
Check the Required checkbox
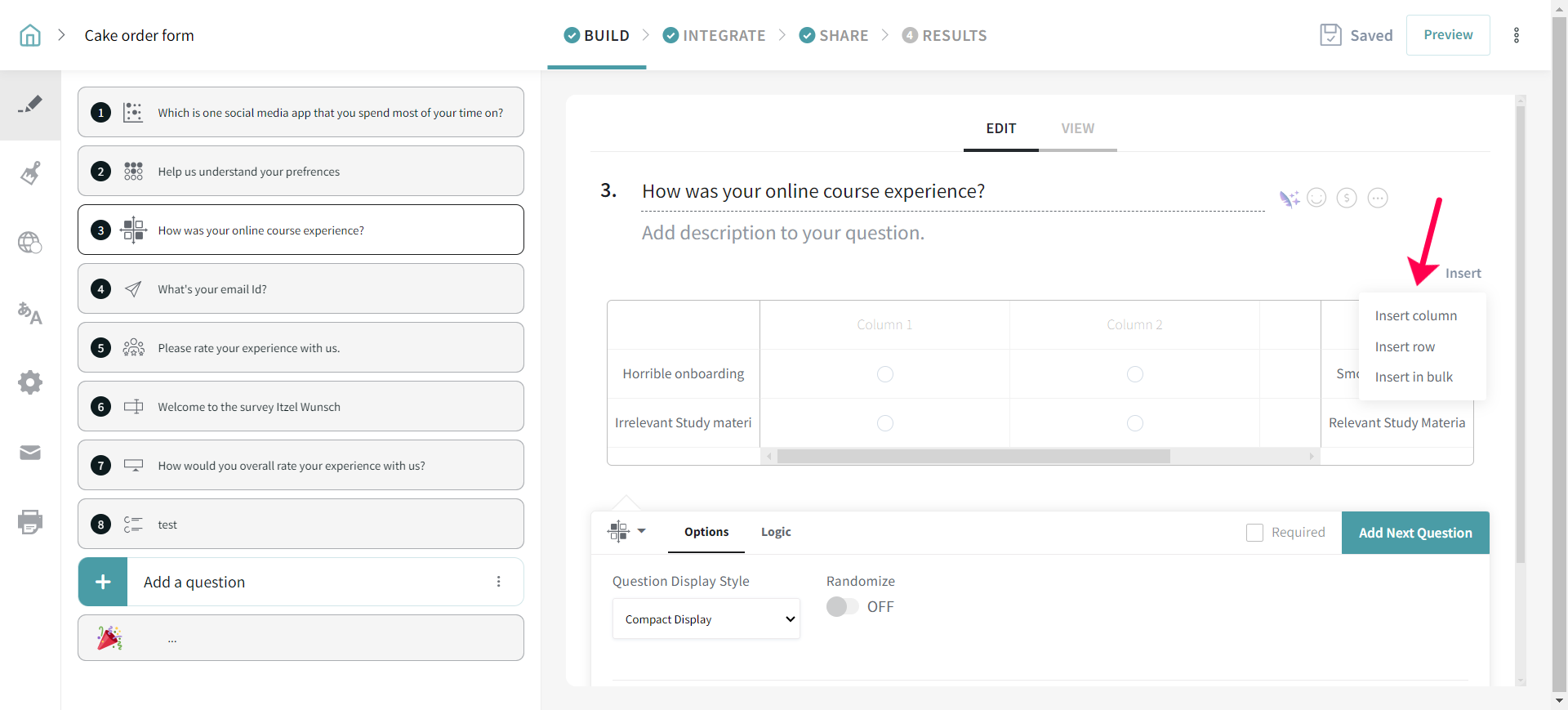tap(1254, 533)
